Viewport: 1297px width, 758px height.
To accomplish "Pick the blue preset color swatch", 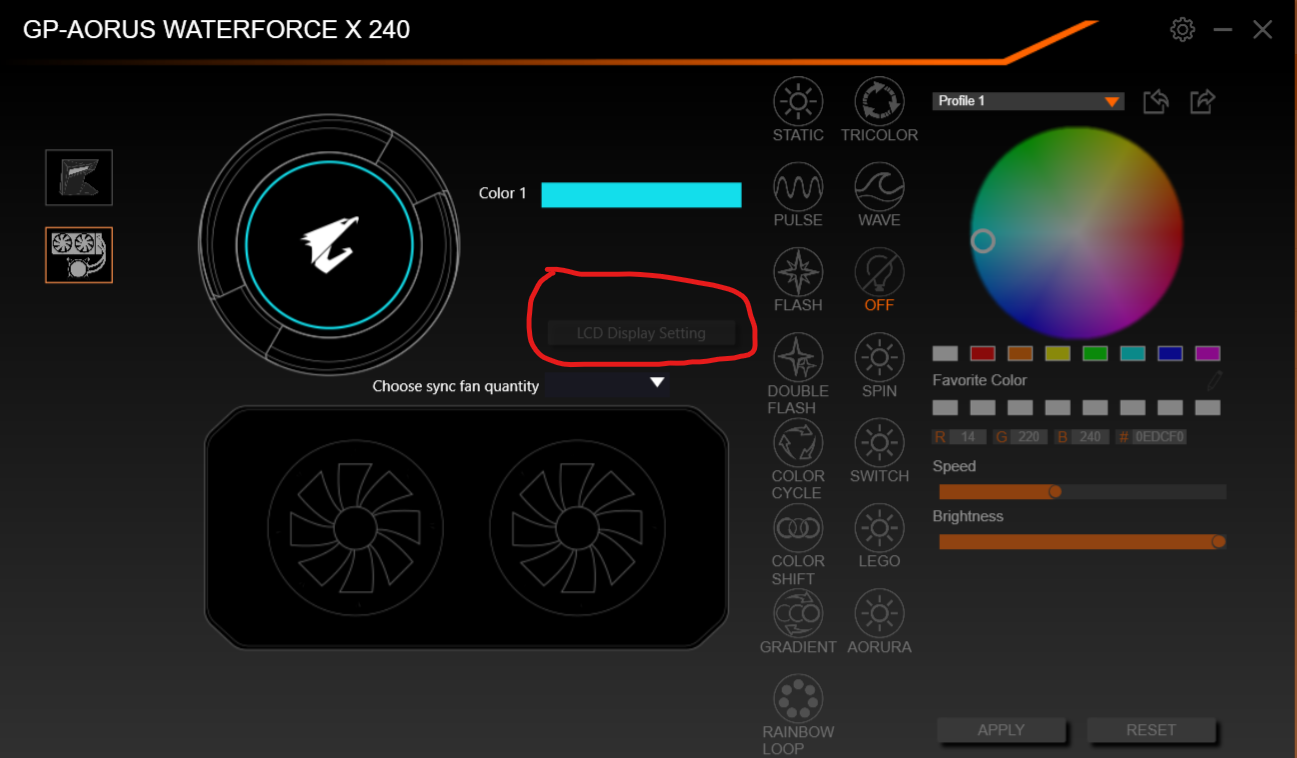I will [x=1170, y=353].
